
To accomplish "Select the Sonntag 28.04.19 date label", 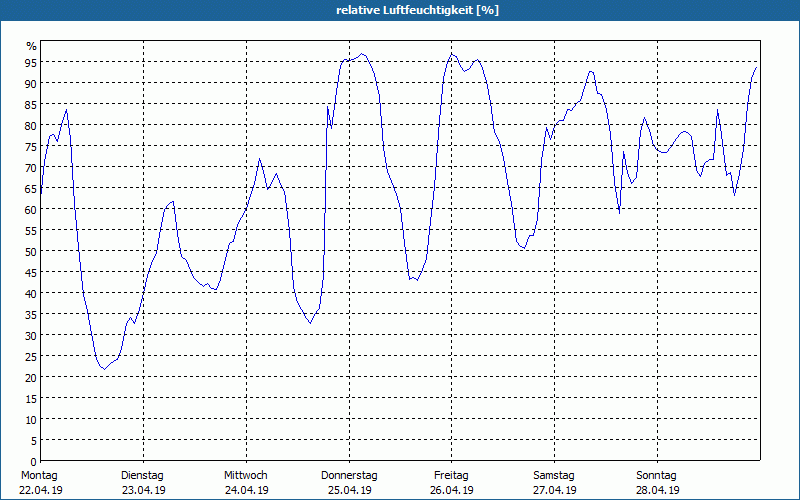I will [x=657, y=483].
